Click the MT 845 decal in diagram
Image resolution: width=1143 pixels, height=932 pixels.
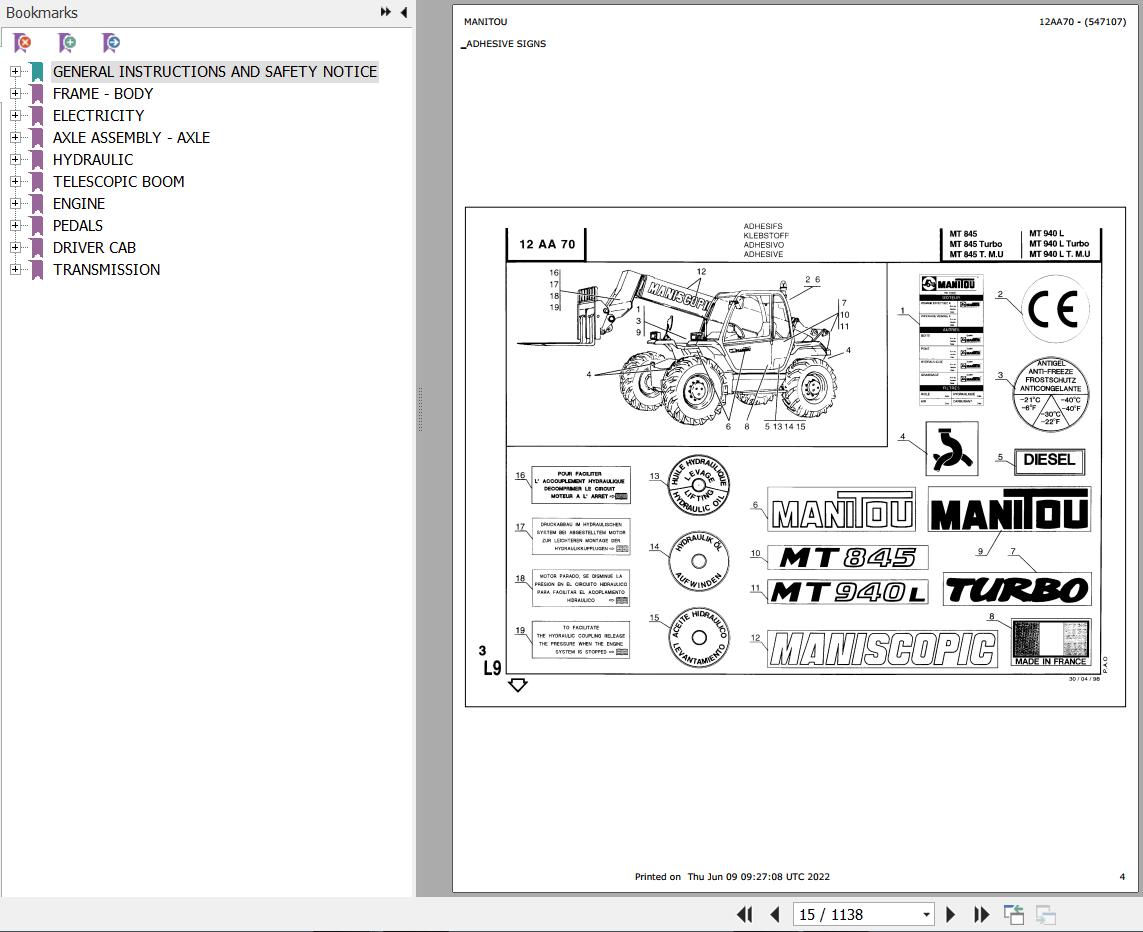point(848,557)
